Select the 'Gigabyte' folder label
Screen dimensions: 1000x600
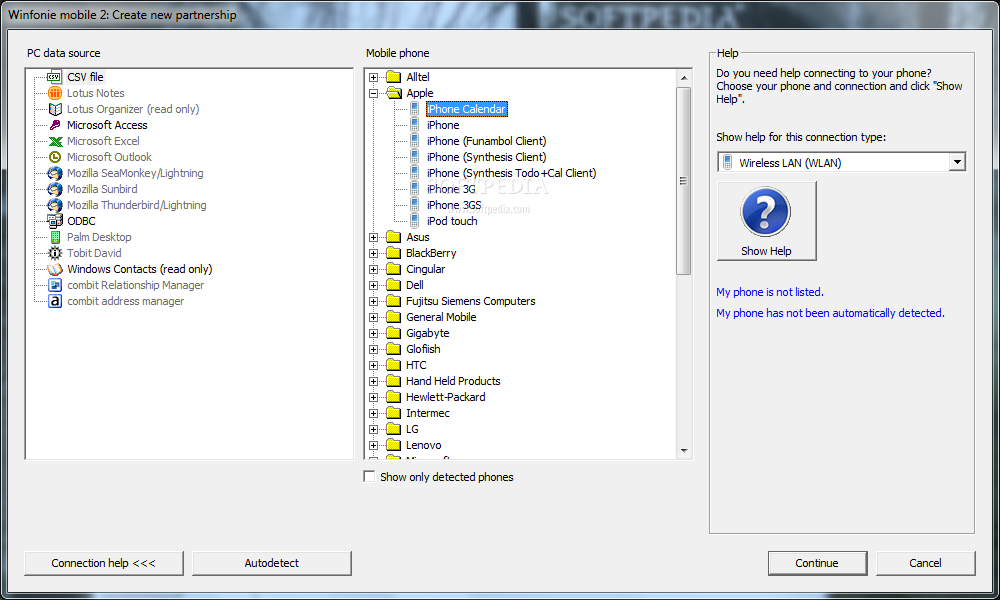[x=427, y=333]
